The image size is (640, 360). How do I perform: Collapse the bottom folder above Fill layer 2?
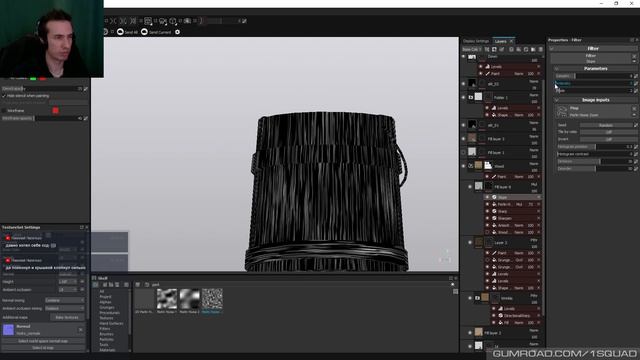[477, 298]
